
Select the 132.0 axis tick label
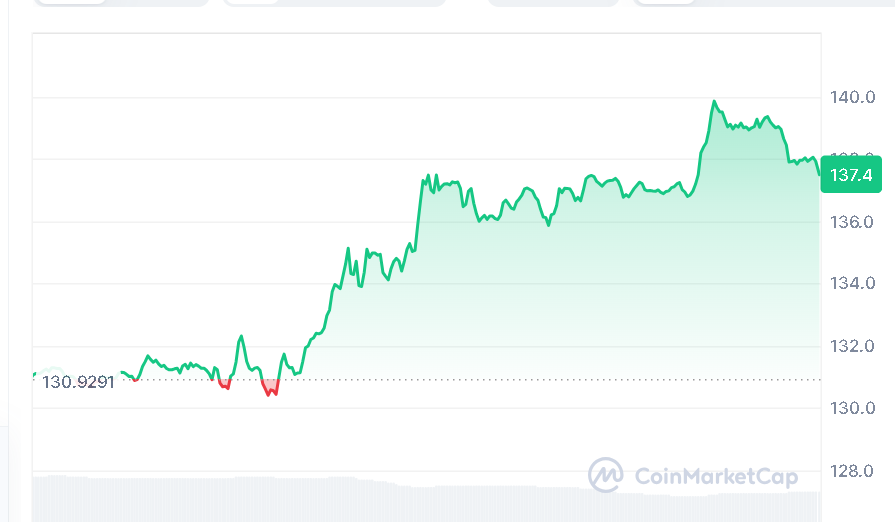click(852, 346)
